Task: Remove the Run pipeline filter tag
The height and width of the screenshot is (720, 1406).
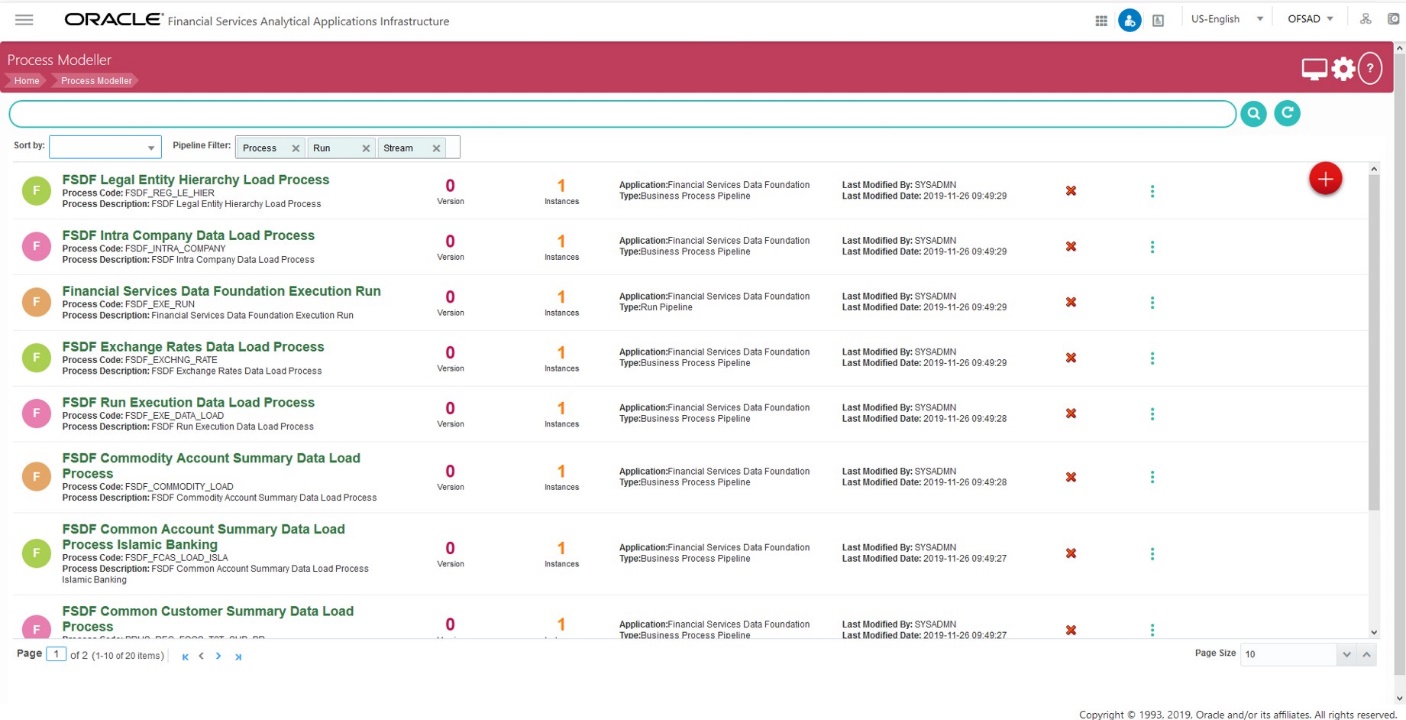Action: tap(366, 148)
